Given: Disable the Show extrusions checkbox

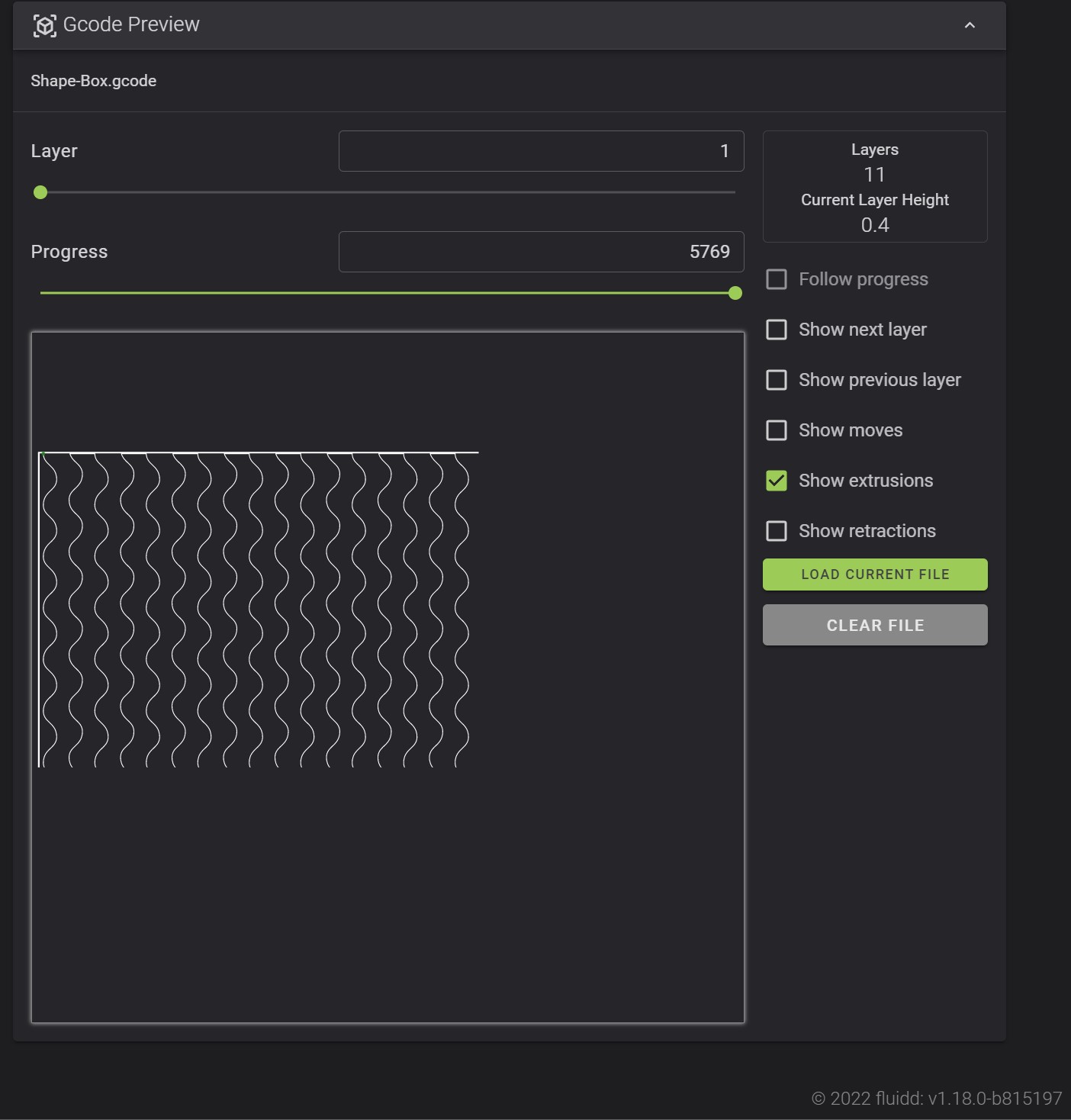Looking at the screenshot, I should pos(777,481).
